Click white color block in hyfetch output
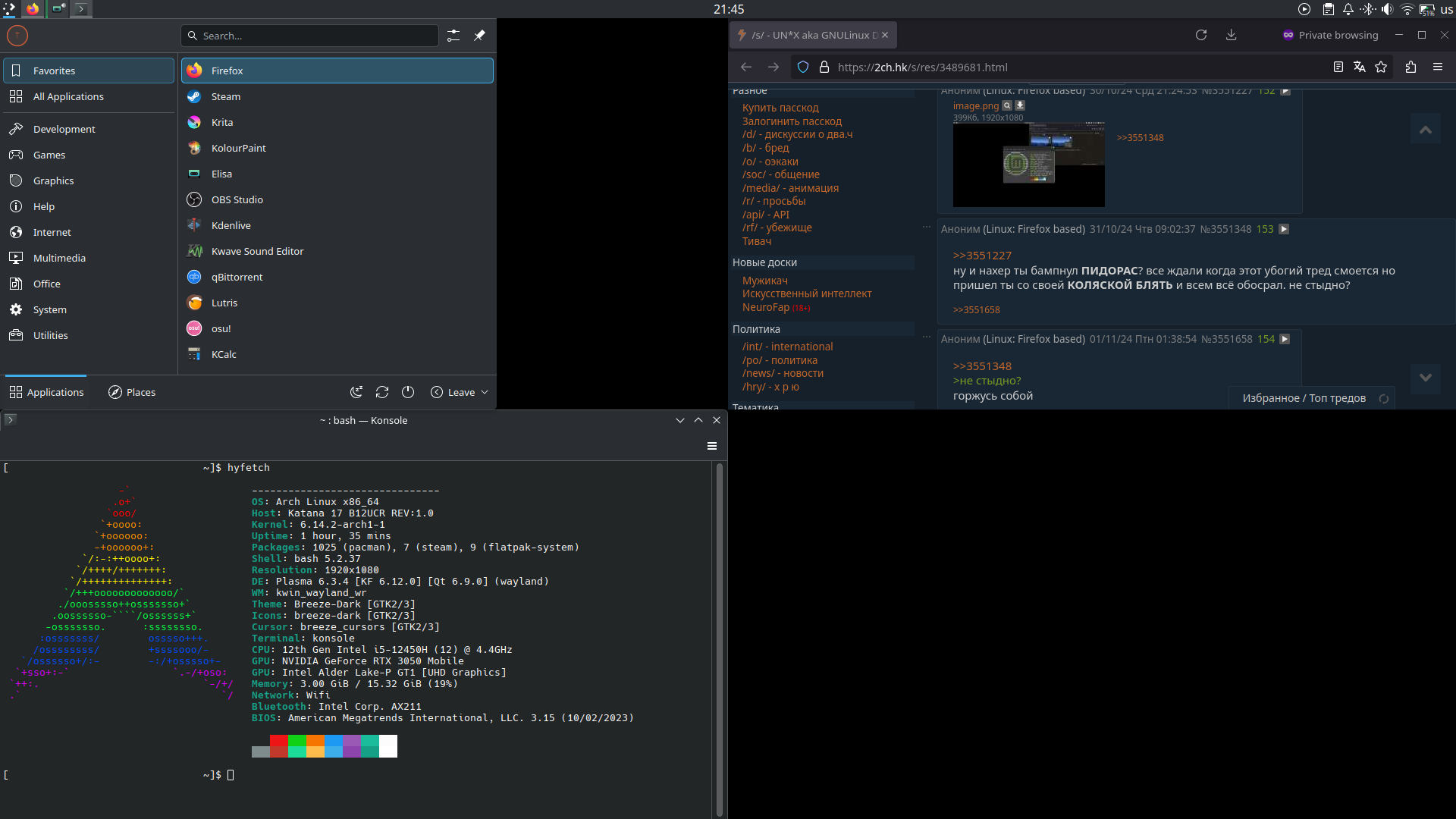Viewport: 1456px width, 819px height. (388, 745)
